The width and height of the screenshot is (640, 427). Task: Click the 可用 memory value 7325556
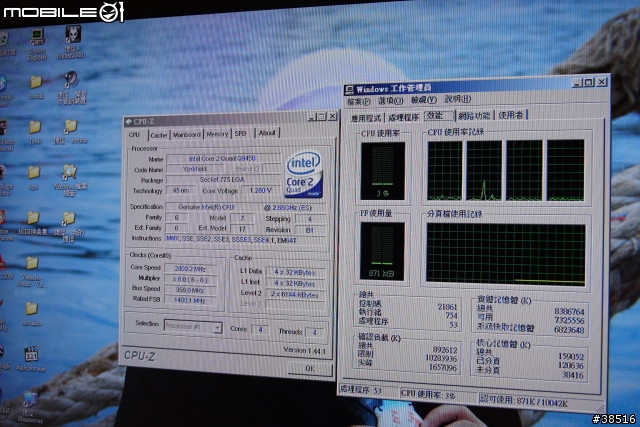click(x=569, y=321)
